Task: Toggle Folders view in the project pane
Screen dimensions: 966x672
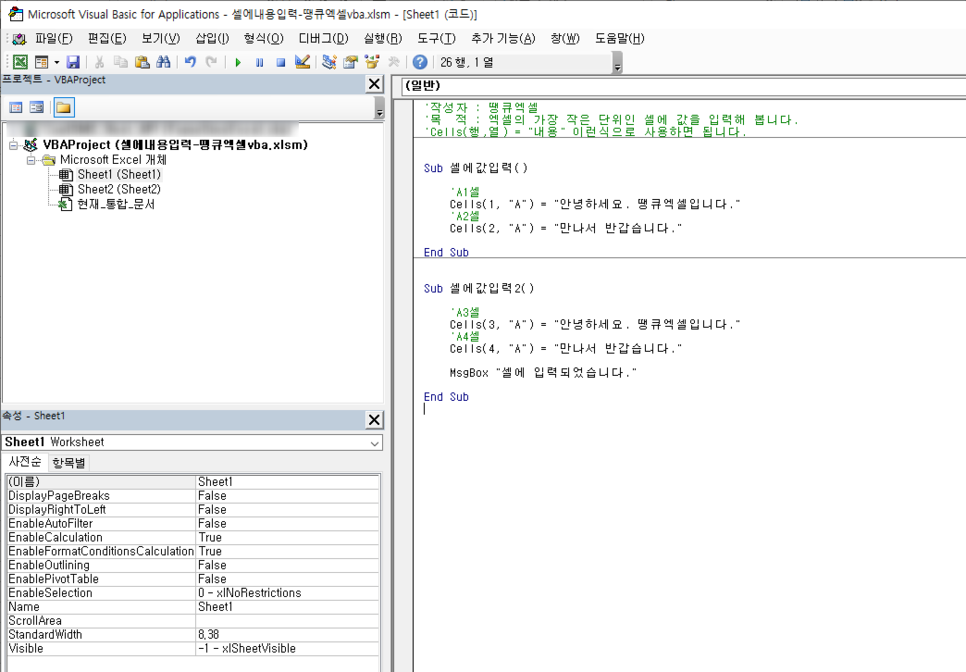Action: click(x=63, y=108)
